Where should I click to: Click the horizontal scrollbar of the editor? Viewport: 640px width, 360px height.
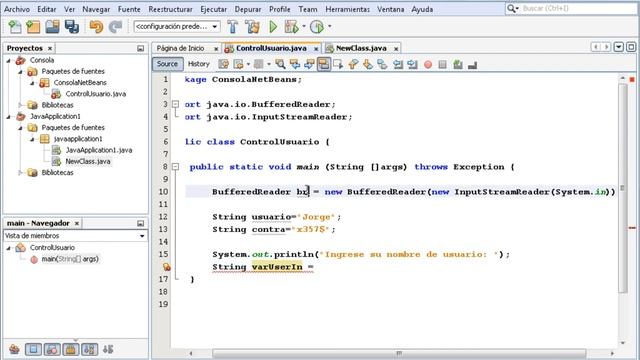(x=399, y=353)
